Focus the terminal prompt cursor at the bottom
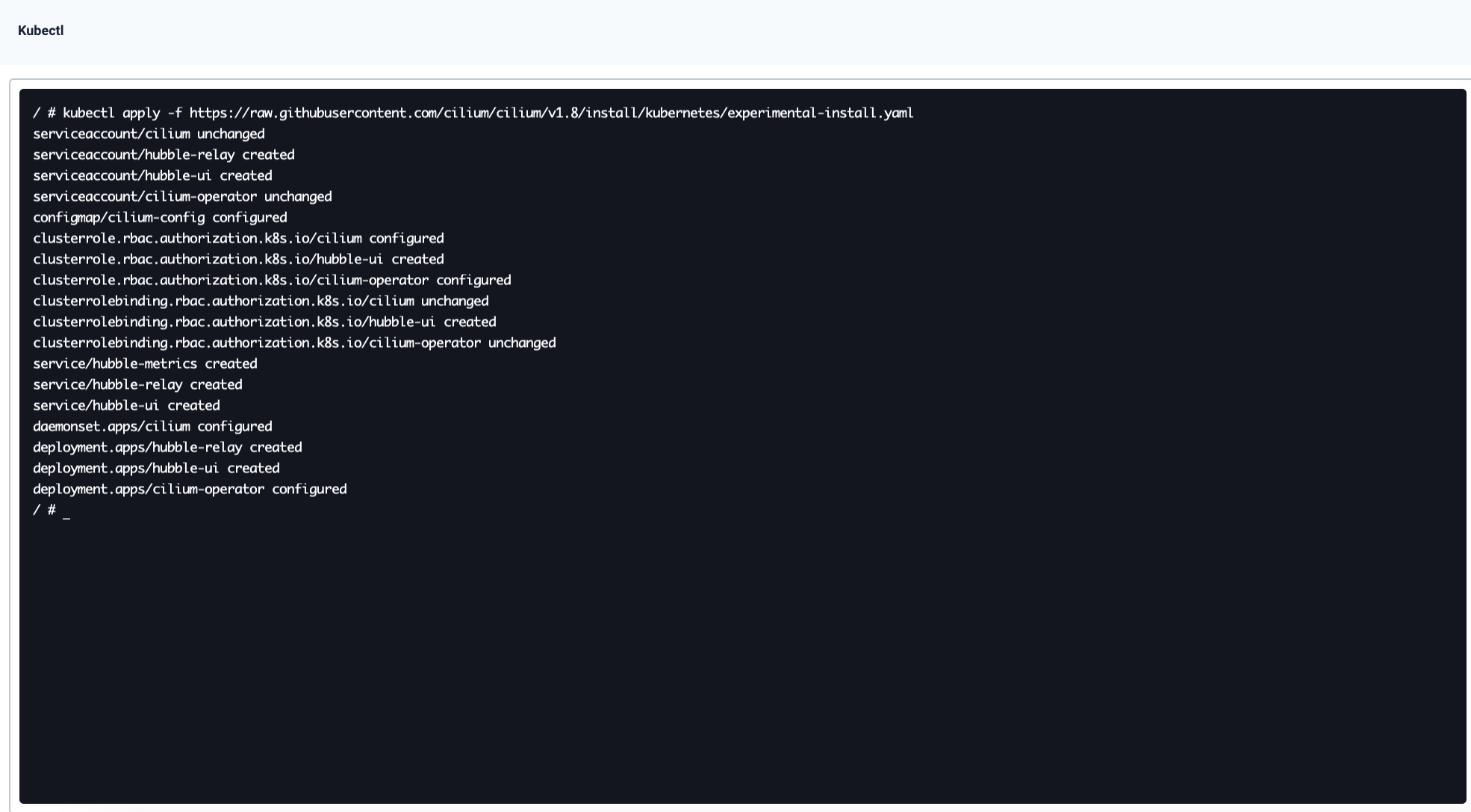This screenshot has width=1471, height=812. pyautogui.click(x=66, y=510)
